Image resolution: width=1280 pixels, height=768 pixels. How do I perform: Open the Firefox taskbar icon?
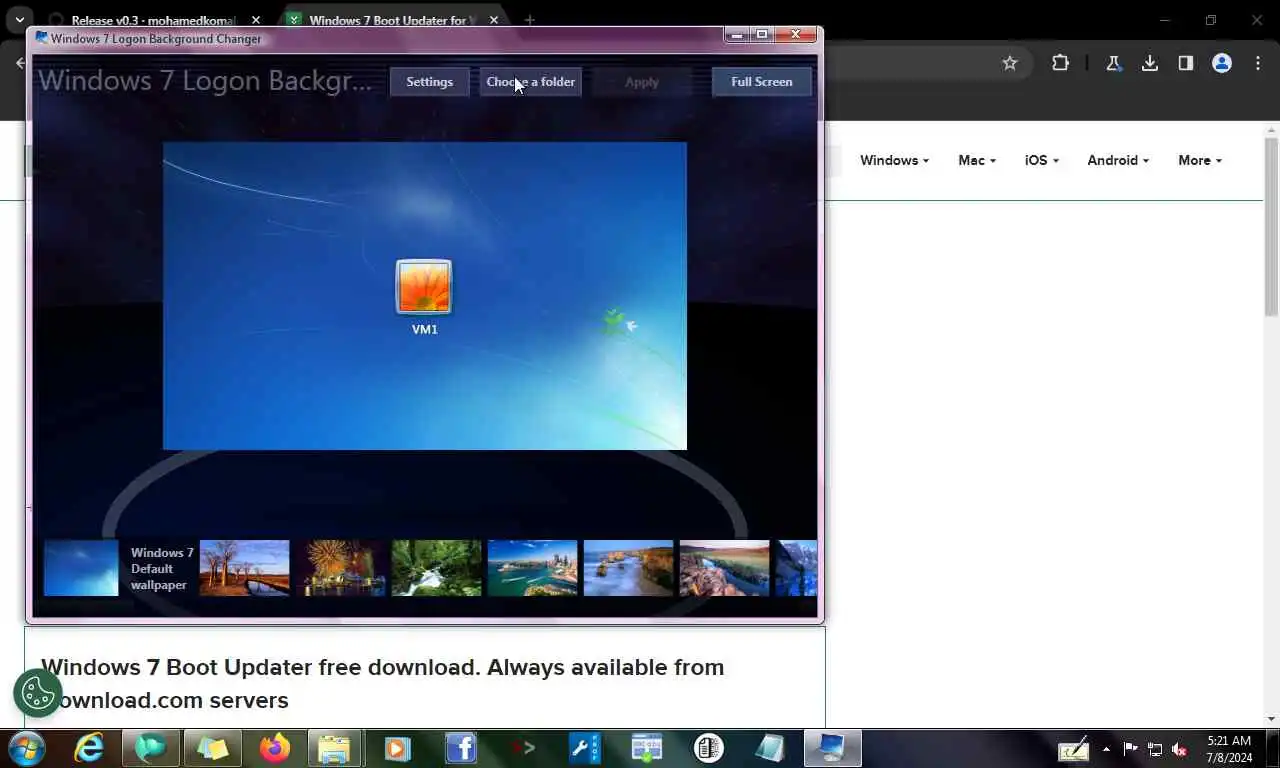click(x=274, y=748)
